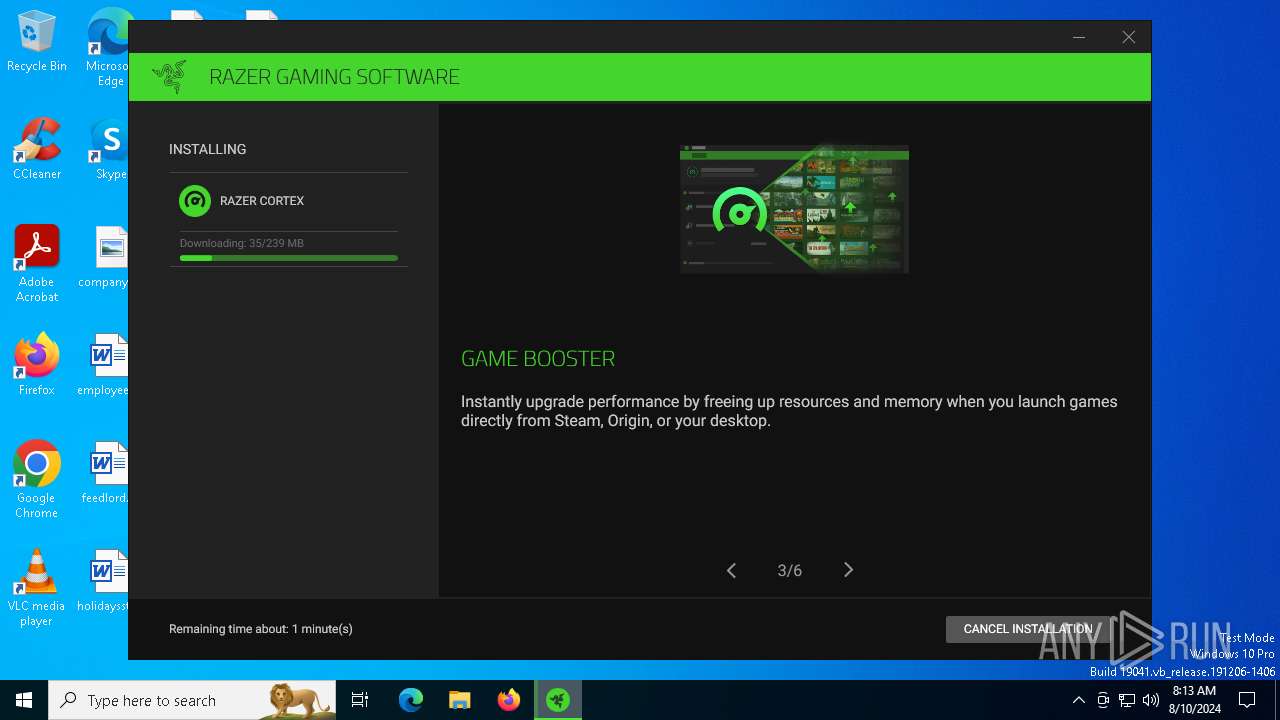The width and height of the screenshot is (1280, 720).
Task: Click the download progress bar
Action: (x=289, y=258)
